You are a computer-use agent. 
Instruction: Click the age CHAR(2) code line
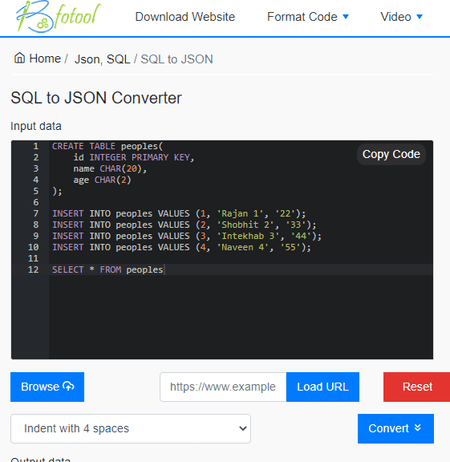click(102, 180)
